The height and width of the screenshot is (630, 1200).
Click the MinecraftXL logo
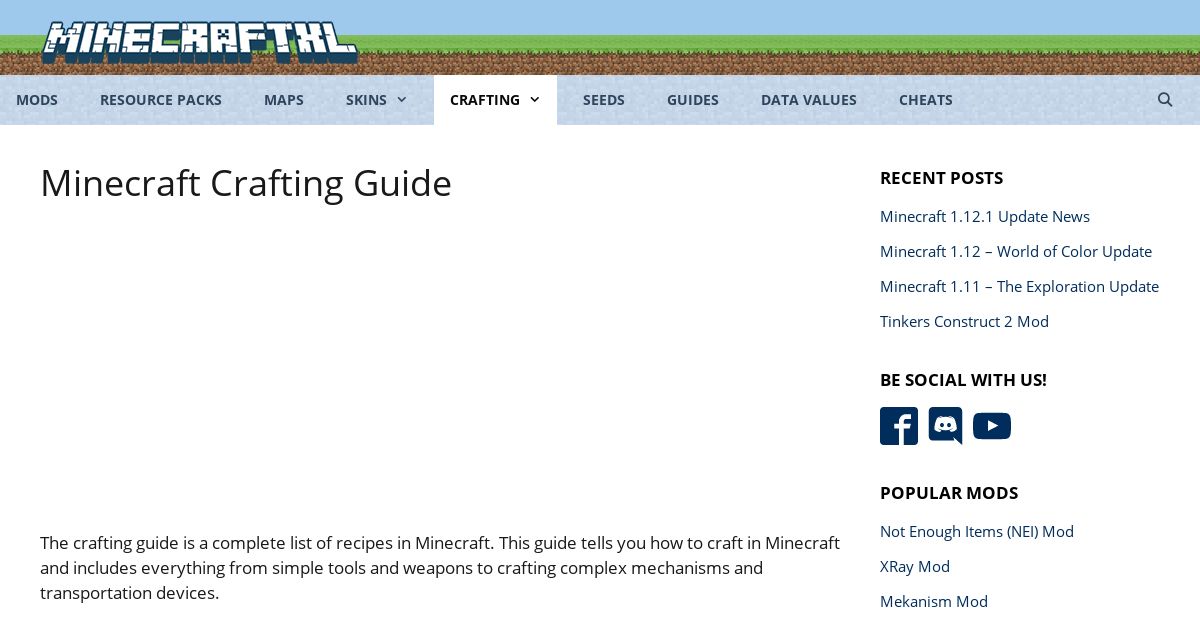pos(199,43)
